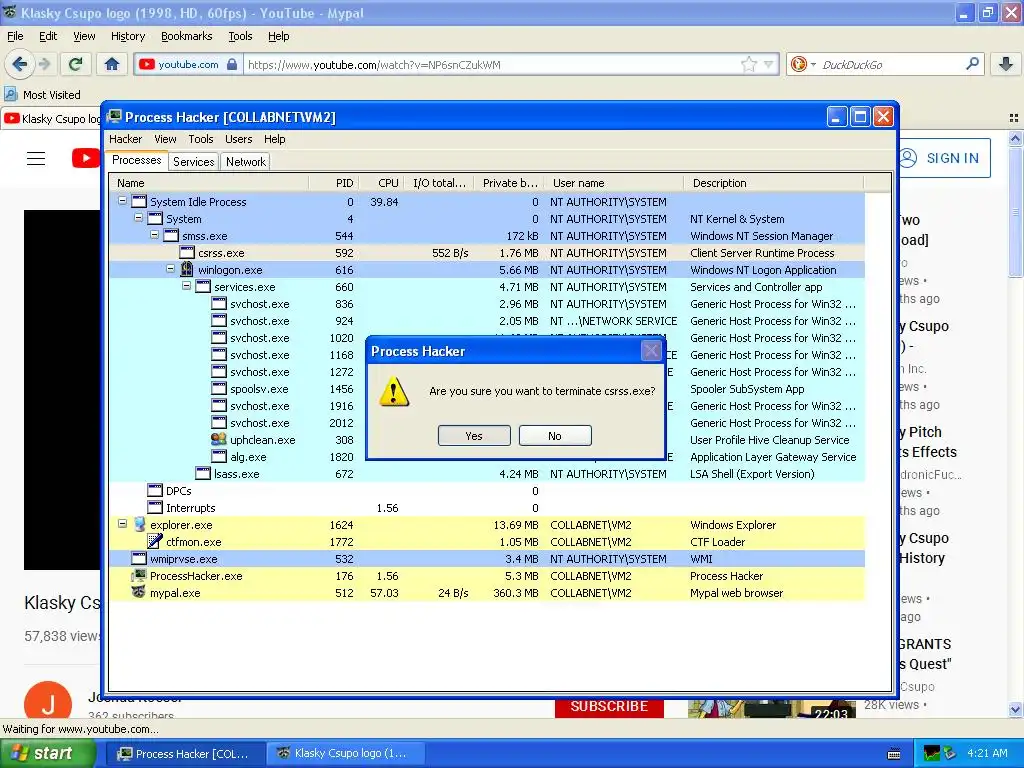Screen dimensions: 1024x768
Task: Open the URL history dropdown arrow
Action: [769, 64]
